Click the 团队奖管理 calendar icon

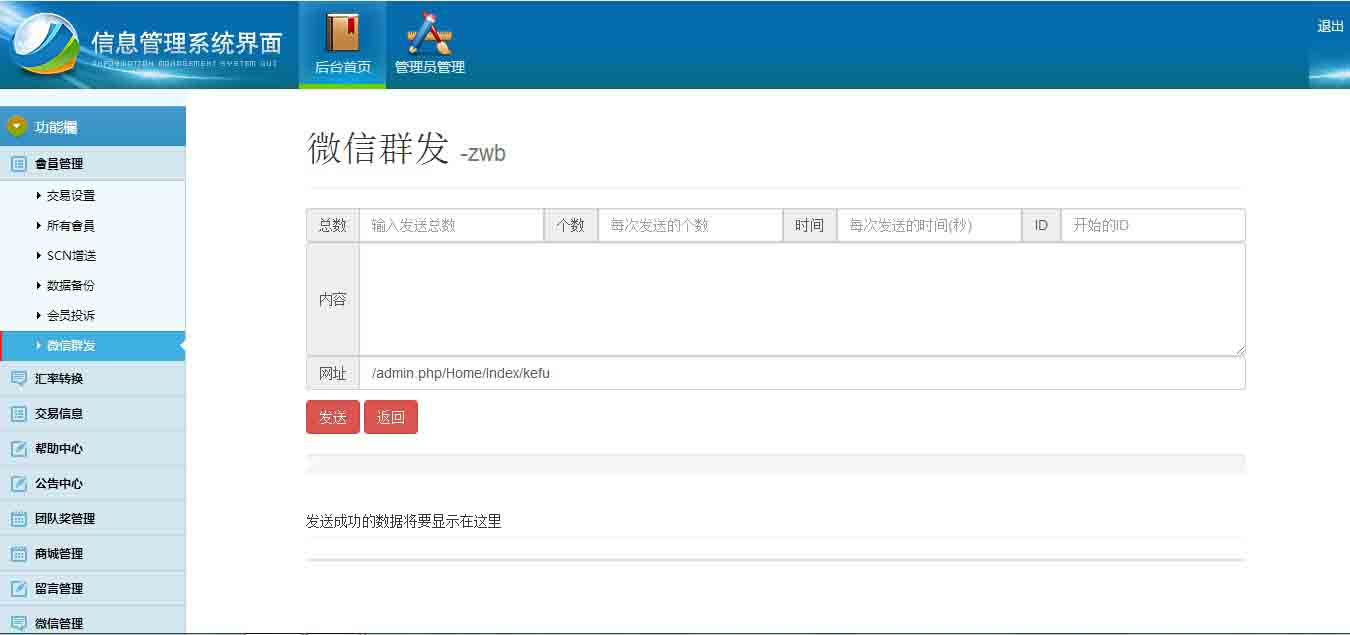tap(18, 519)
